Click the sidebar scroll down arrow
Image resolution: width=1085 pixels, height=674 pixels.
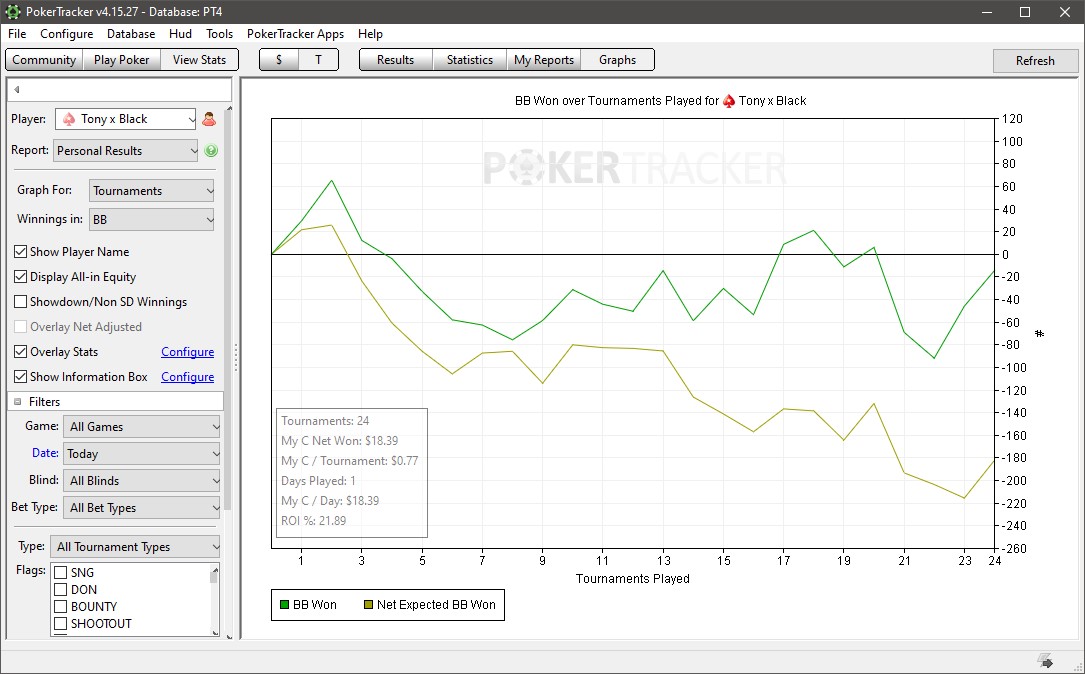[229, 636]
